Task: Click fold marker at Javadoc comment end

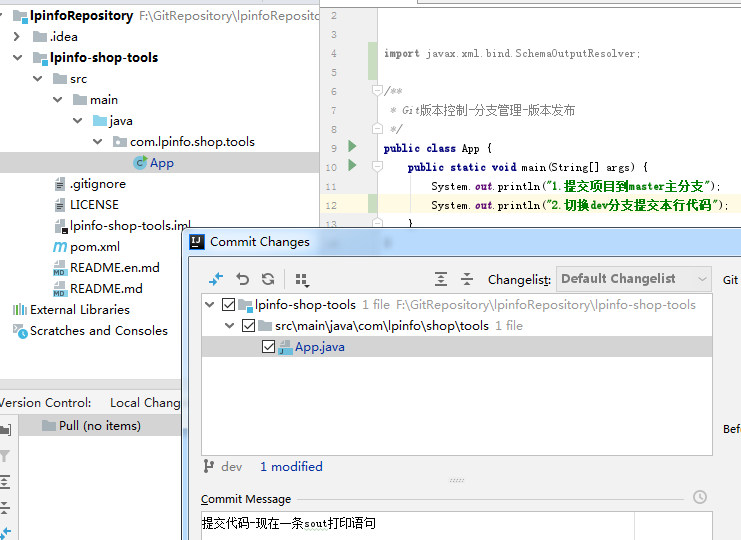Action: click(377, 129)
